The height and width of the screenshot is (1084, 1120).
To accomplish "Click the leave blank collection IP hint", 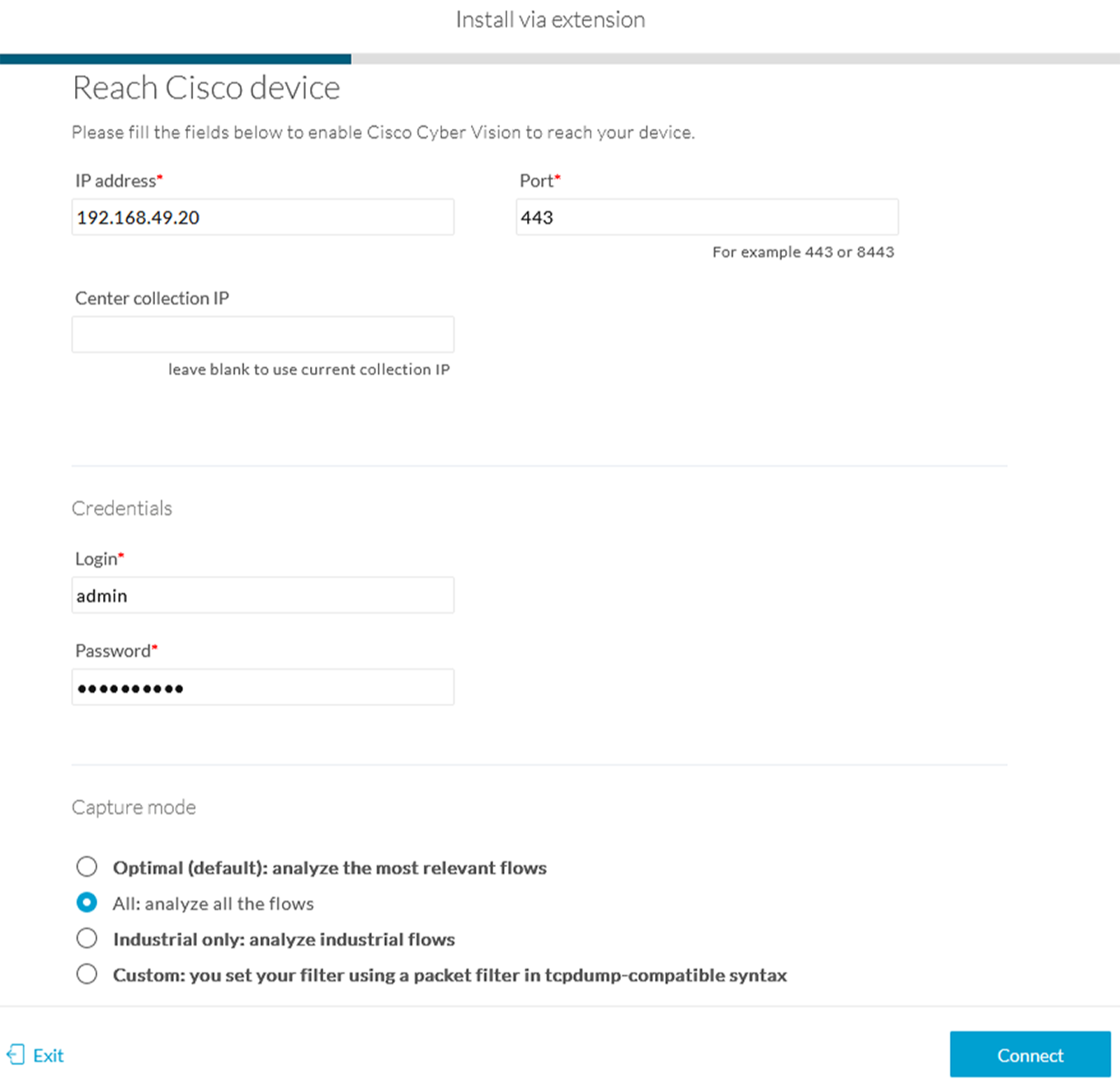I will tap(308, 369).
